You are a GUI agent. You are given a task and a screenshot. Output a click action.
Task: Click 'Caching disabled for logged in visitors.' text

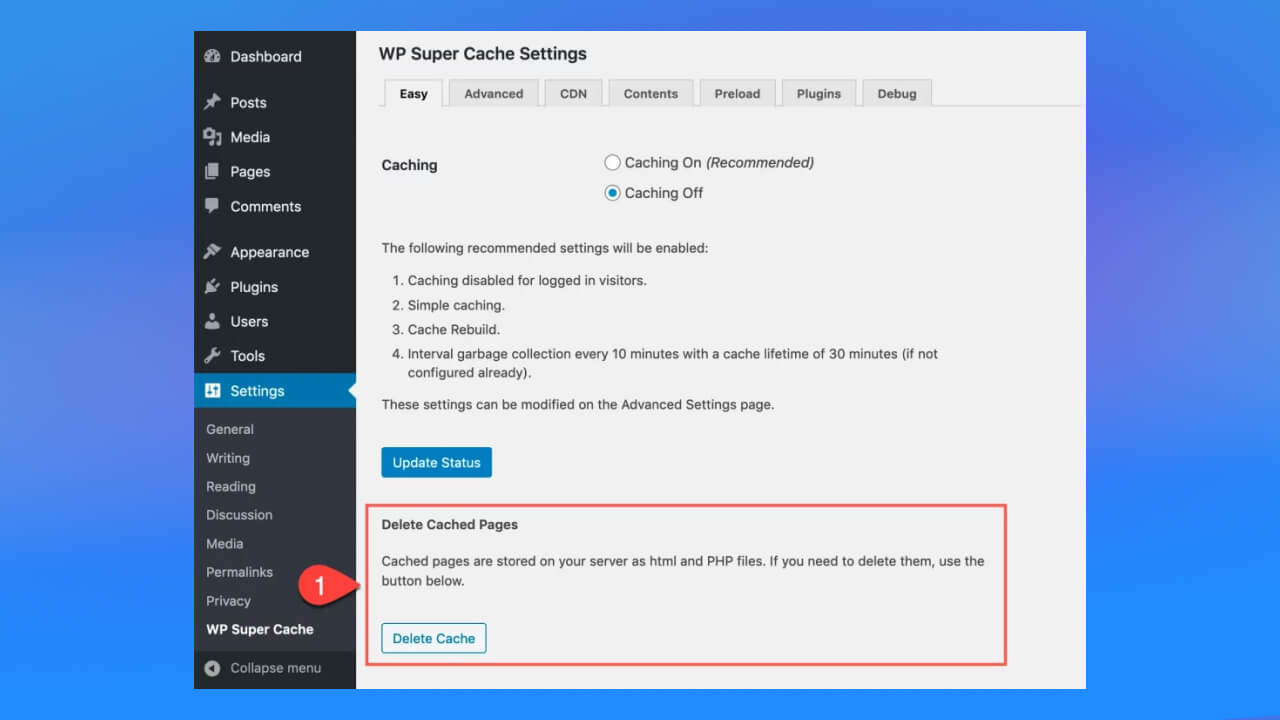[527, 280]
